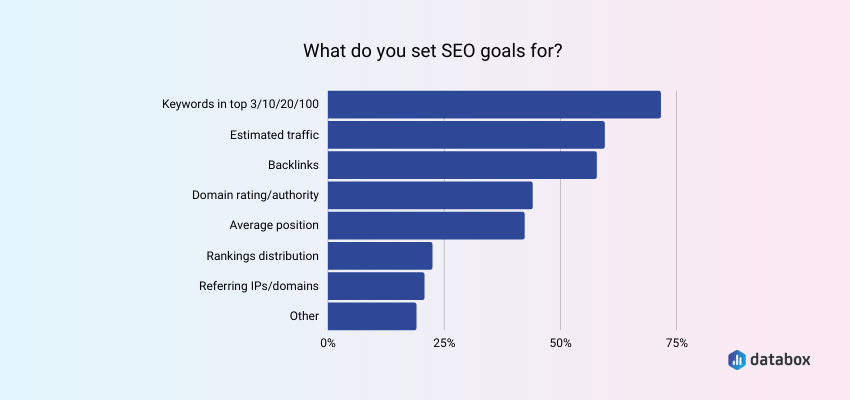Click the 50% axis label
This screenshot has width=850, height=400.
click(x=561, y=343)
